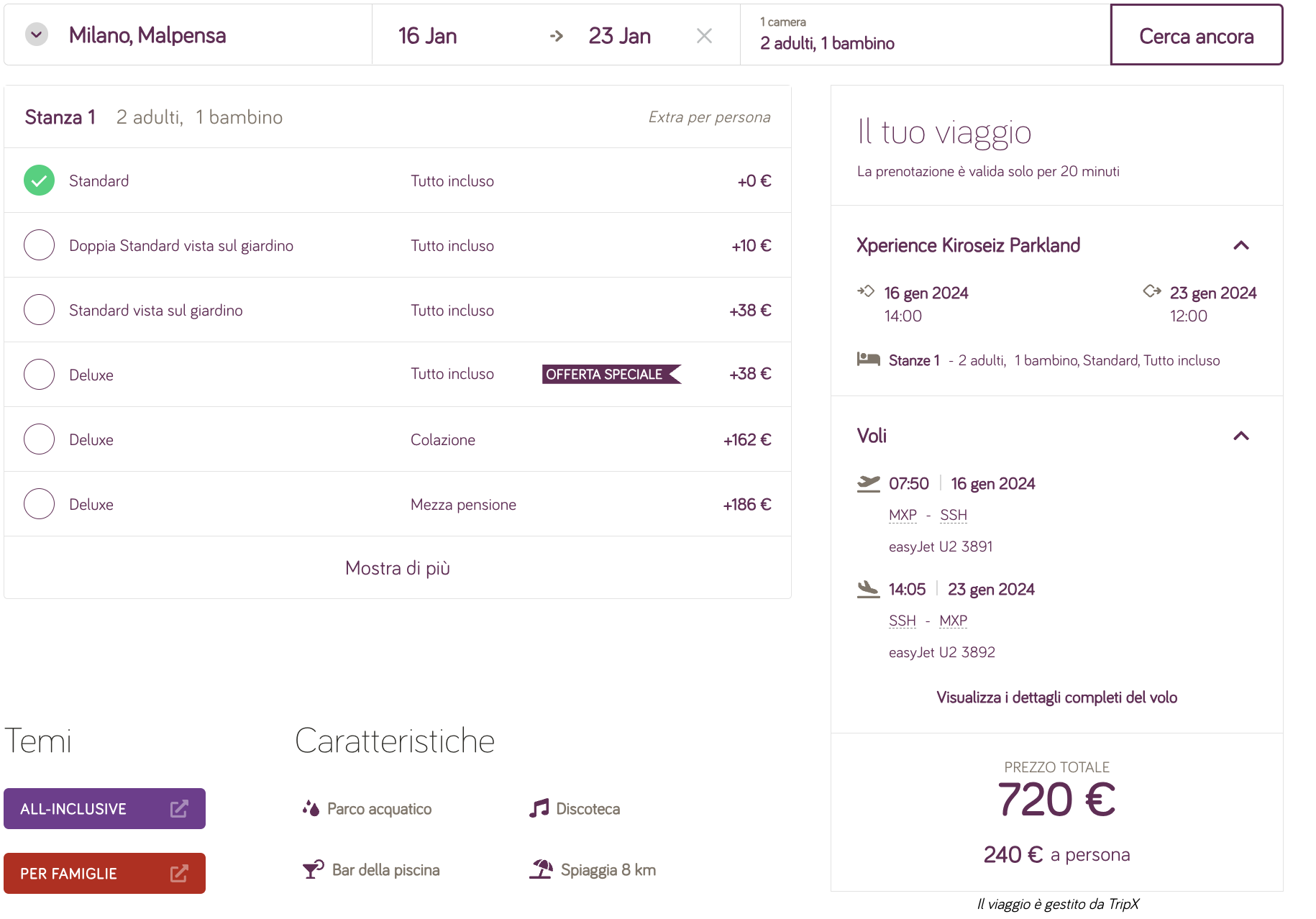Clear the selected dates with X icon
This screenshot has width=1316, height=919.
coord(704,36)
